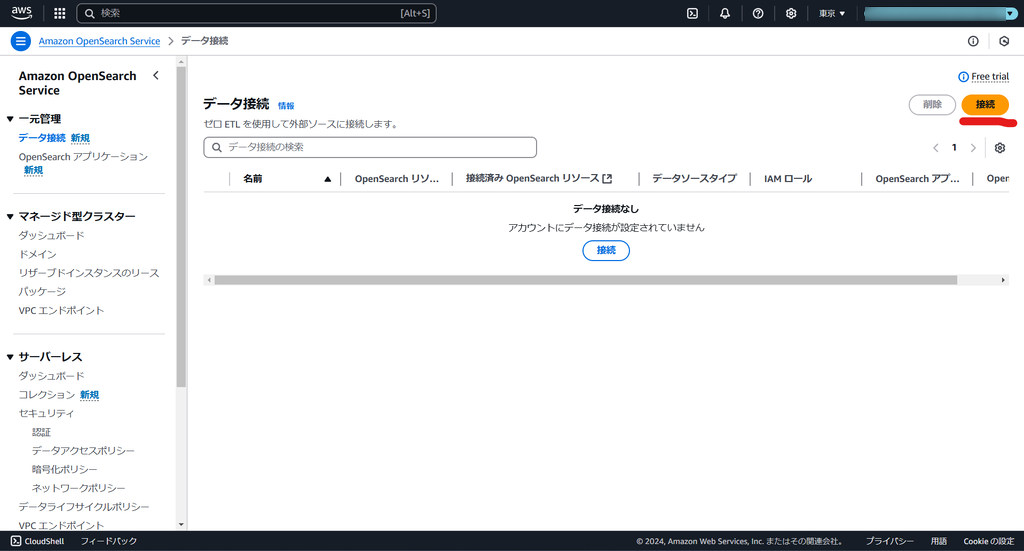Viewport: 1024px width, 551px height.
Task: Open 暗号化ポリシー
Action: pos(65,469)
